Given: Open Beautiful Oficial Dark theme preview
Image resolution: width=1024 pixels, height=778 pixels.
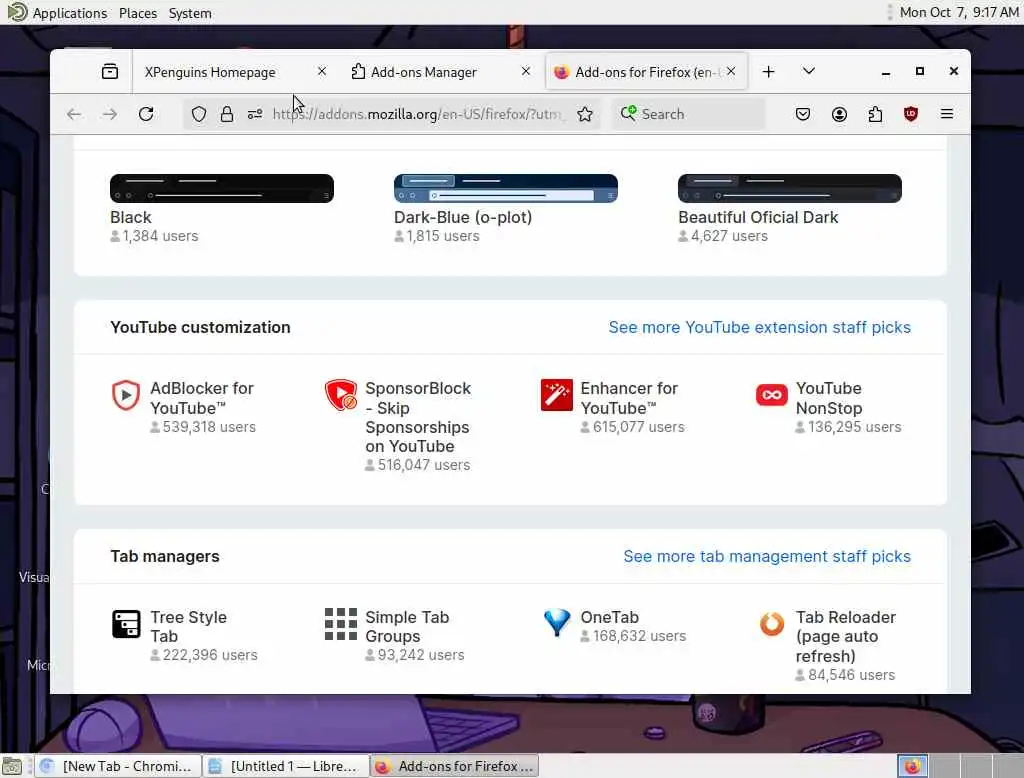Looking at the screenshot, I should pyautogui.click(x=790, y=188).
